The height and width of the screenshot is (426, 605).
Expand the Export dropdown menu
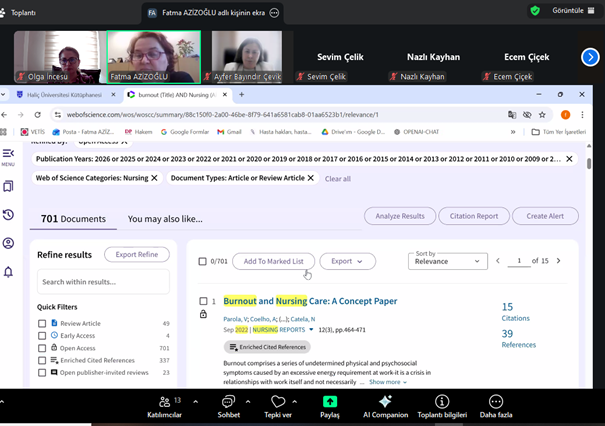pos(347,261)
